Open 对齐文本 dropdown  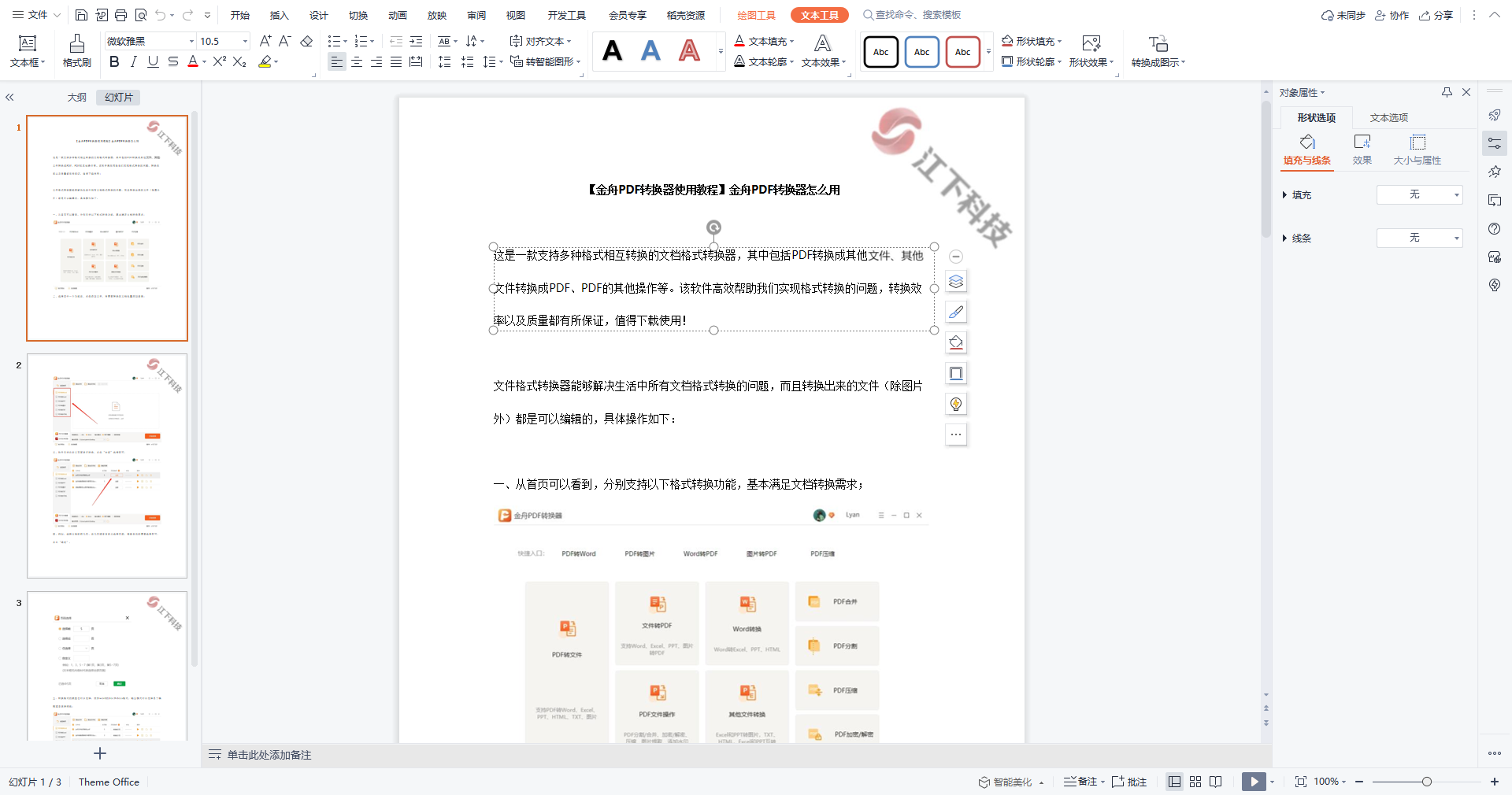540,41
